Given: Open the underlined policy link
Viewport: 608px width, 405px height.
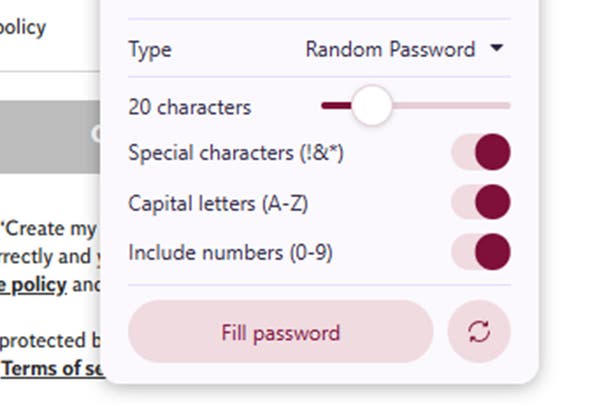Looking at the screenshot, I should point(34,285).
